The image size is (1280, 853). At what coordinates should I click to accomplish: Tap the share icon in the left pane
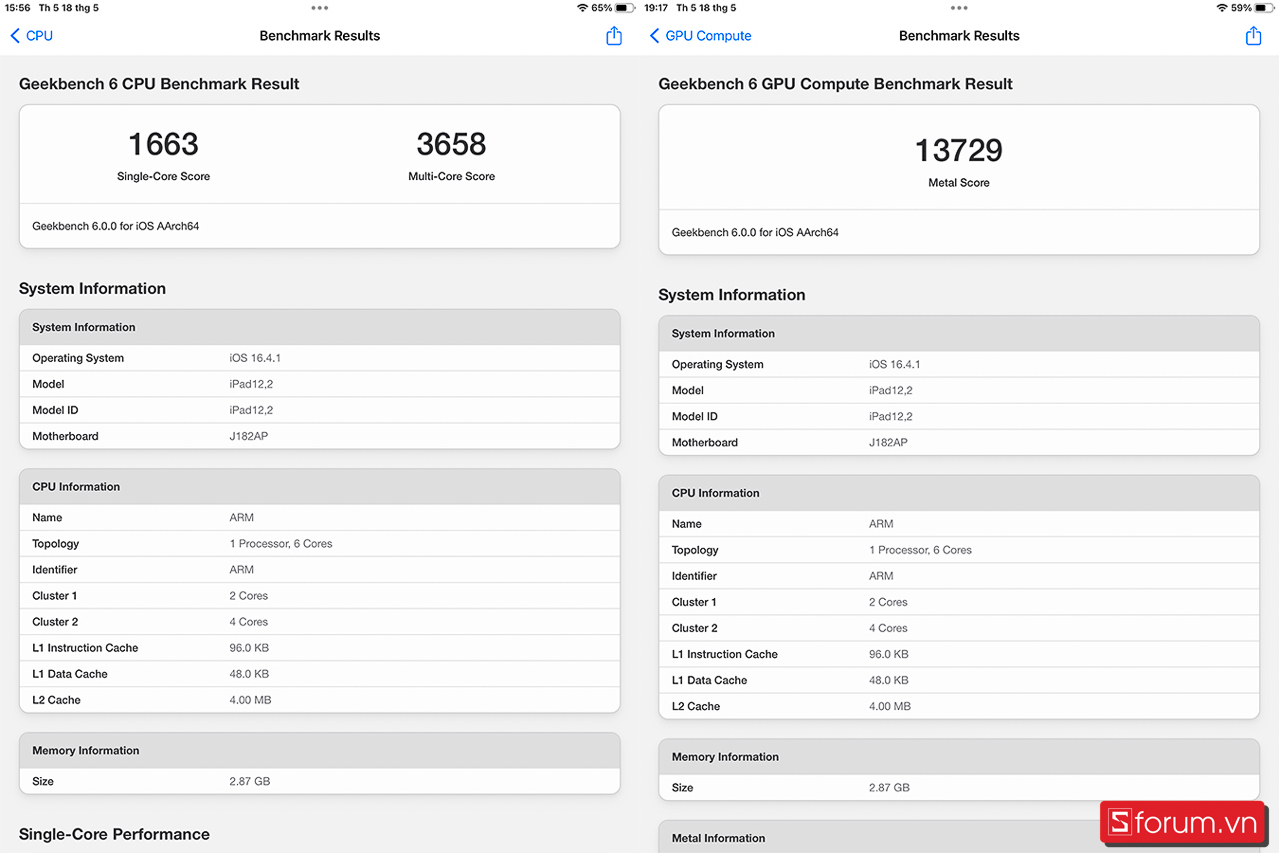pos(614,36)
